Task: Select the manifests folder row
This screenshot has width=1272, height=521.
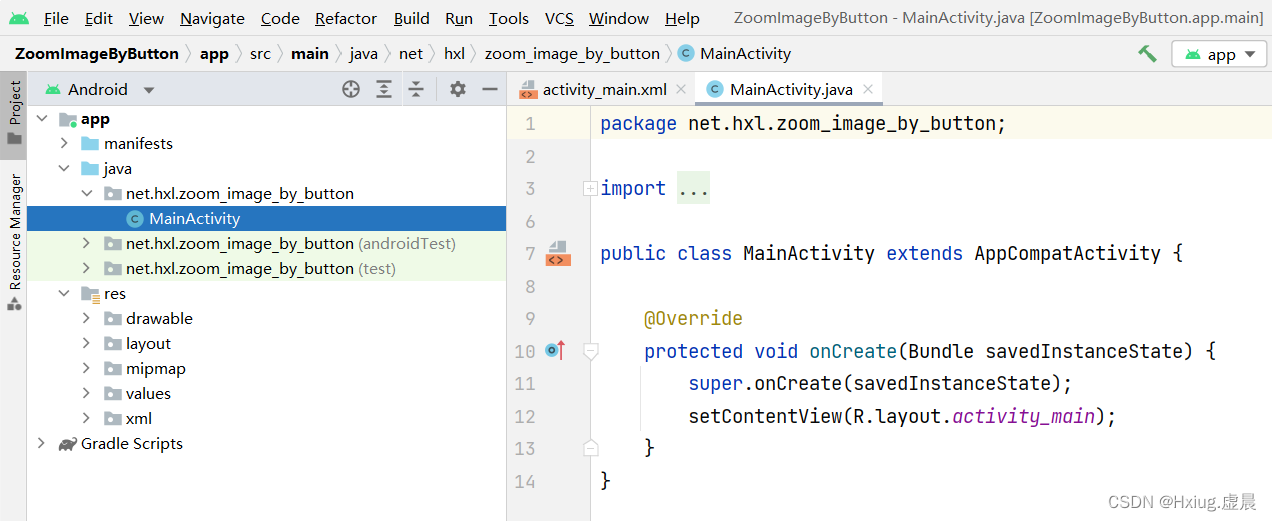Action: 266,144
